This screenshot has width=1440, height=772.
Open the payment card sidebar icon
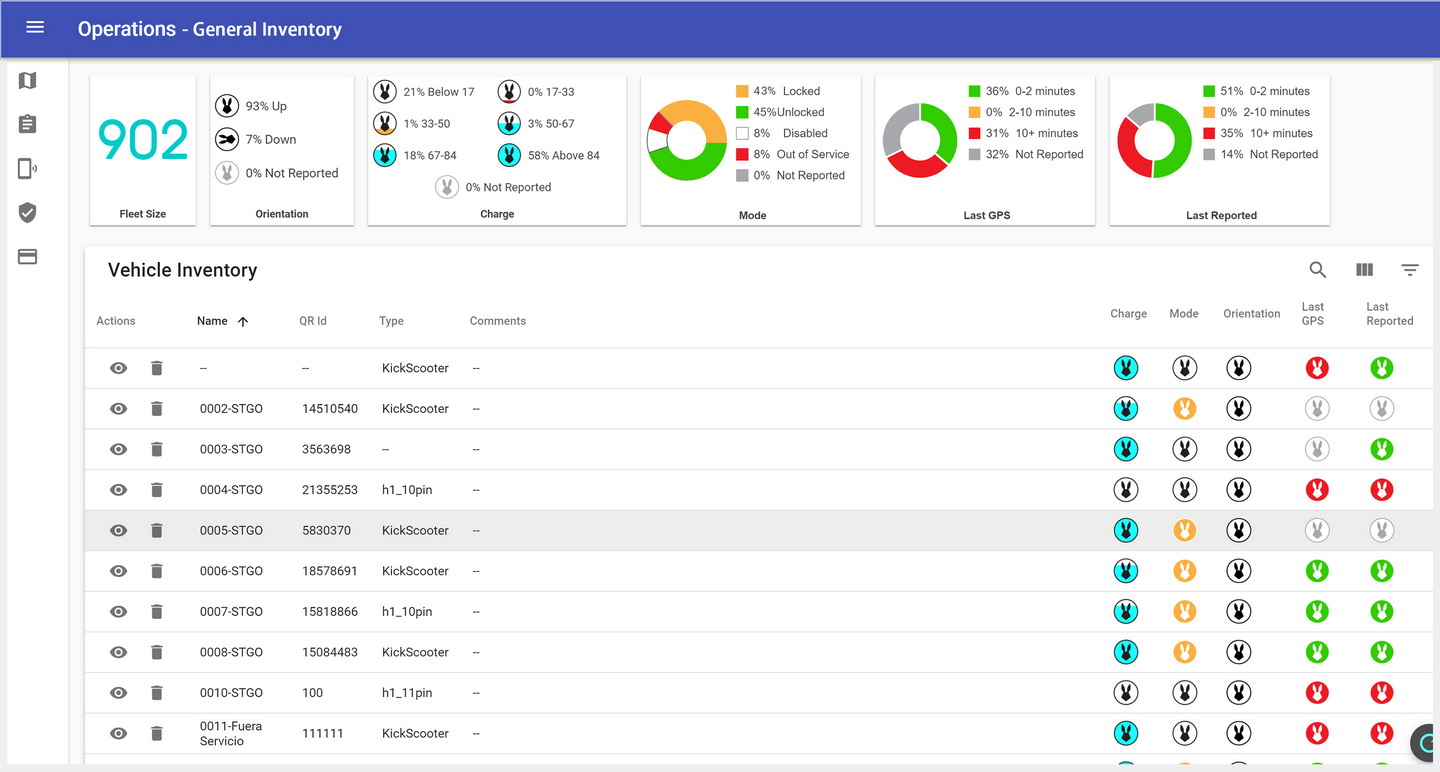pyautogui.click(x=28, y=257)
